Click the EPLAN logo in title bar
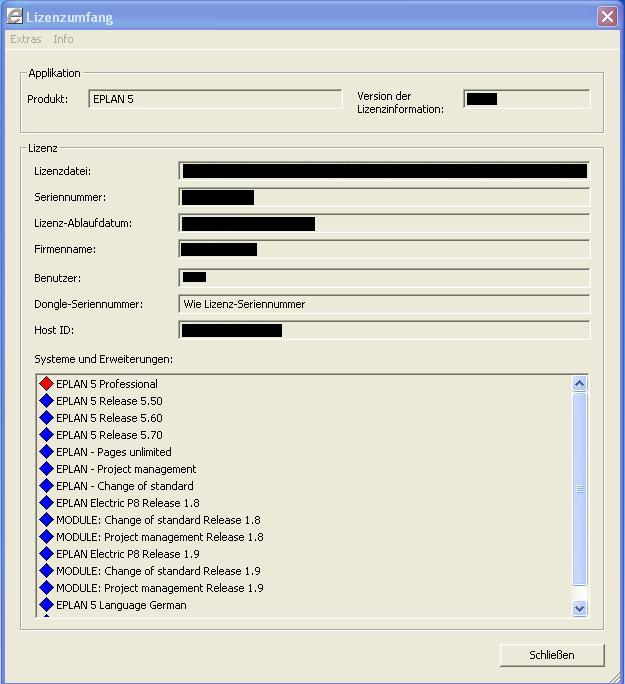 click(14, 17)
